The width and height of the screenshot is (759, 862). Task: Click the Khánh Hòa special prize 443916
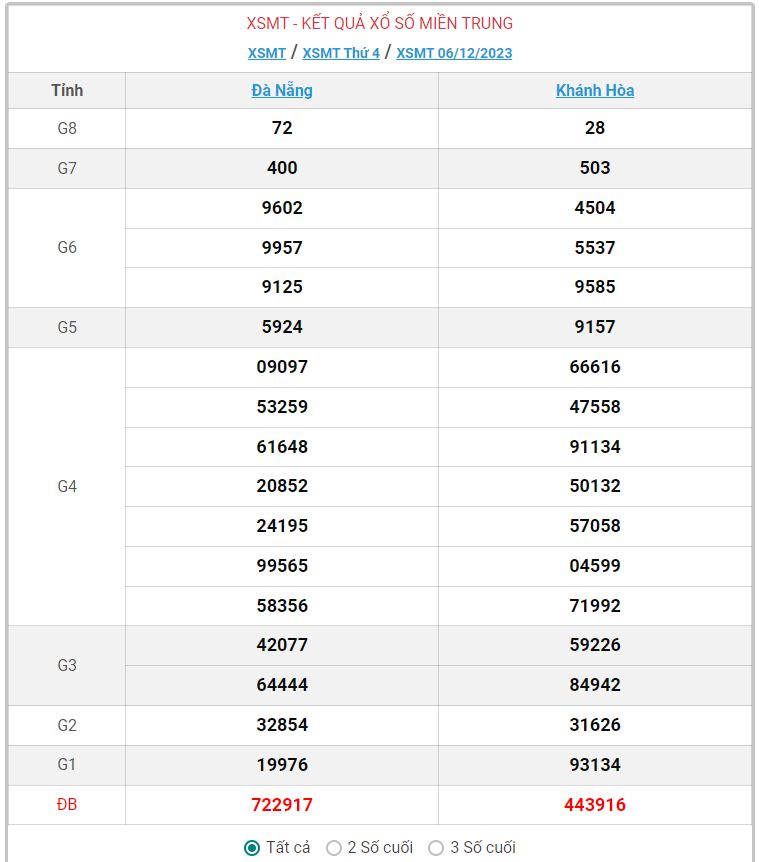(595, 805)
